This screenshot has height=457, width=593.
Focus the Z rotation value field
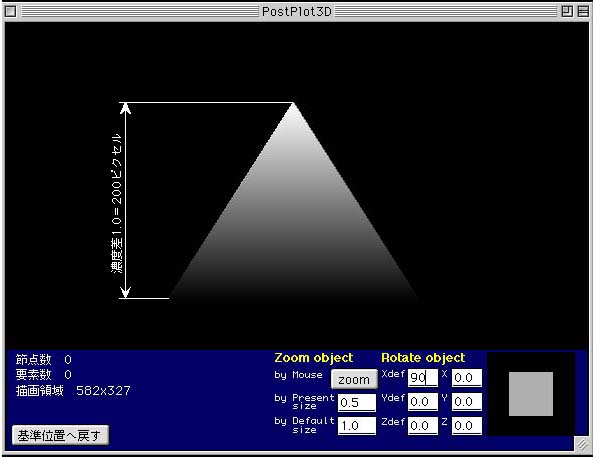[x=467, y=426]
